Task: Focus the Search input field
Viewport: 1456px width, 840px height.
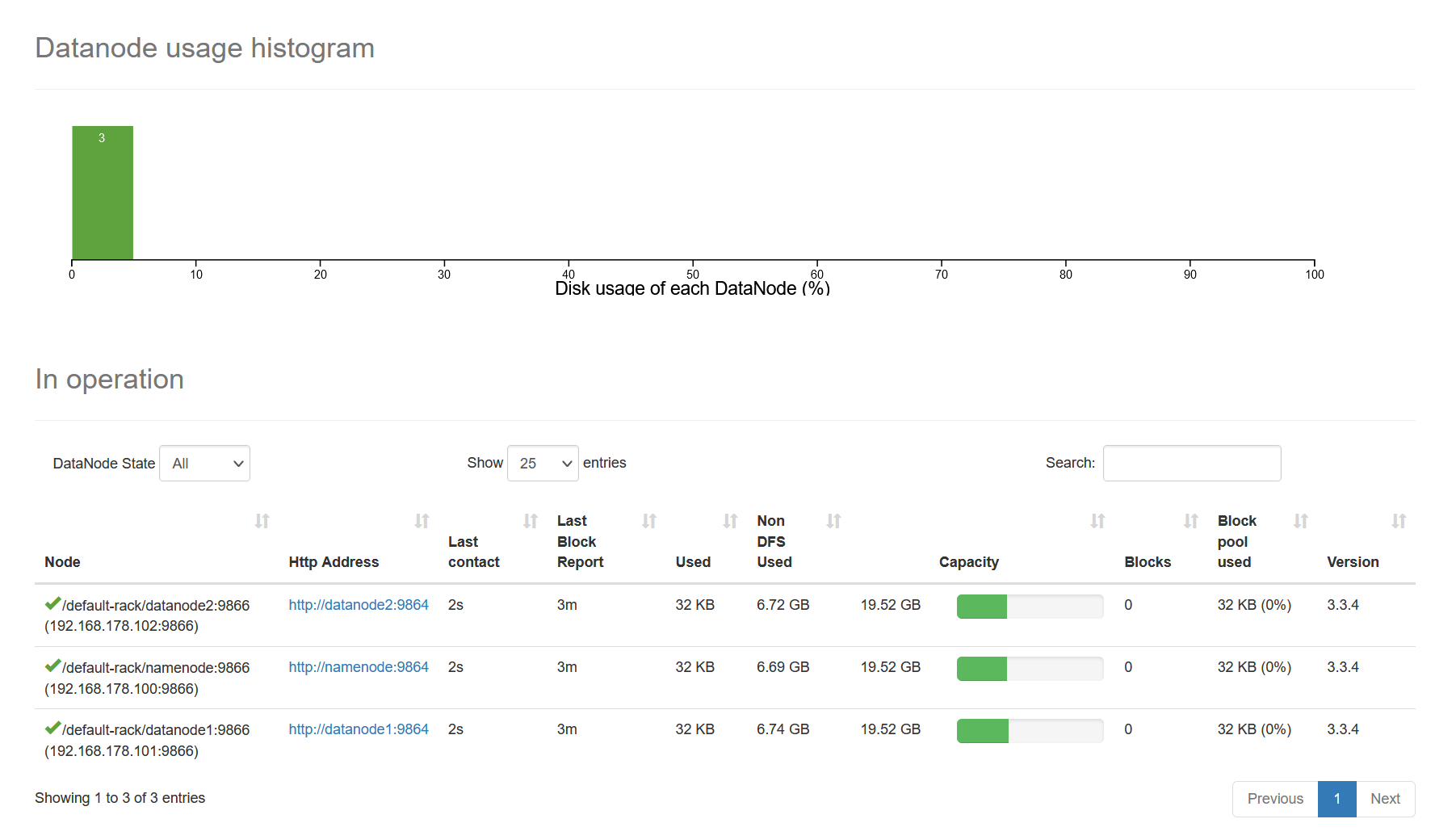Action: click(1192, 464)
